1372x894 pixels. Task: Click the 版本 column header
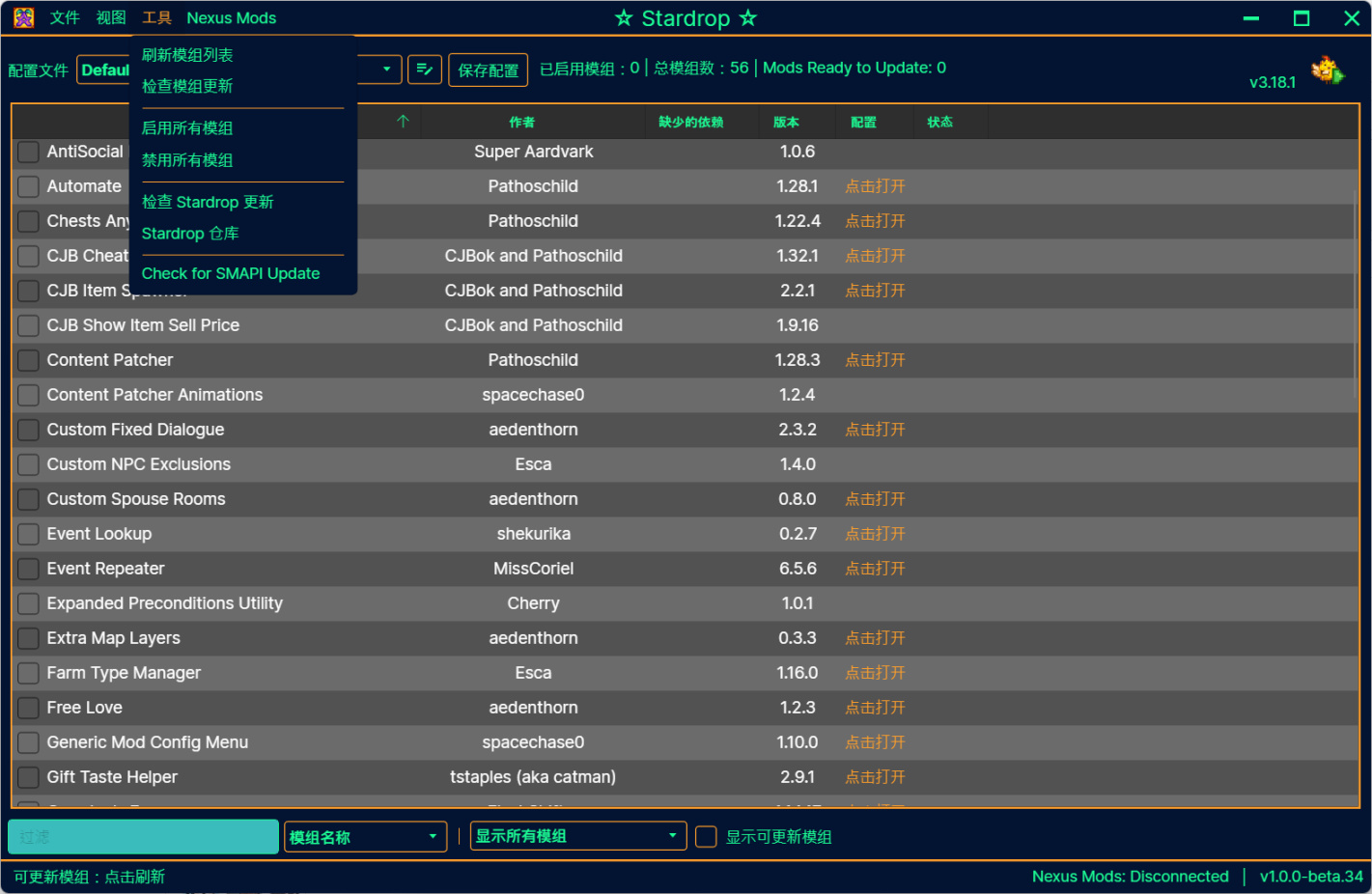tap(786, 122)
